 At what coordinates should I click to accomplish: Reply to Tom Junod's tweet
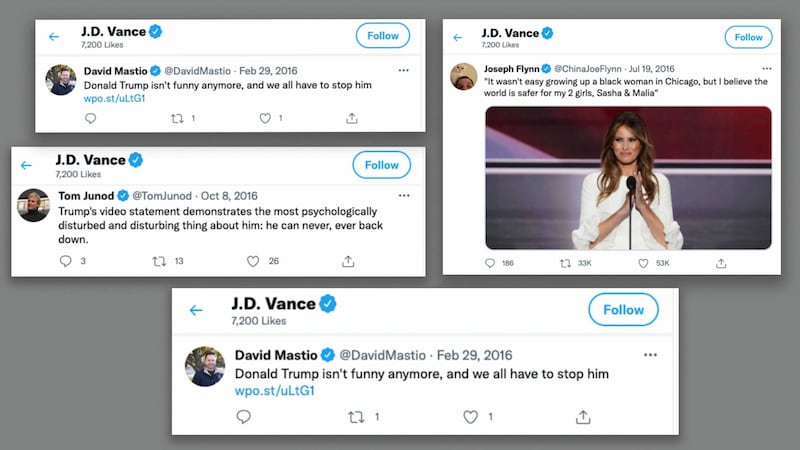(x=66, y=261)
